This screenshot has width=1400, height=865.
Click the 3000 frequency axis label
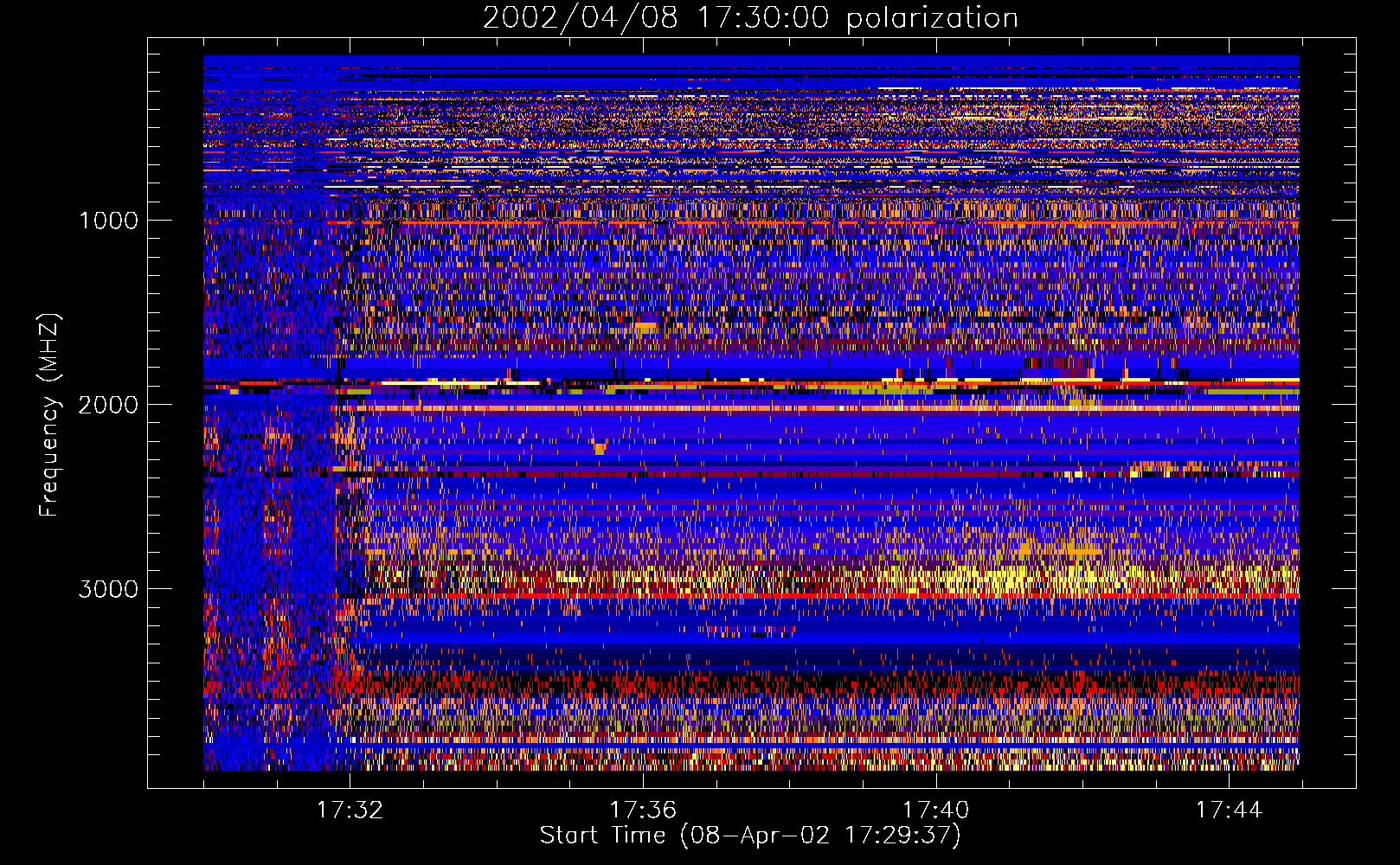(108, 589)
